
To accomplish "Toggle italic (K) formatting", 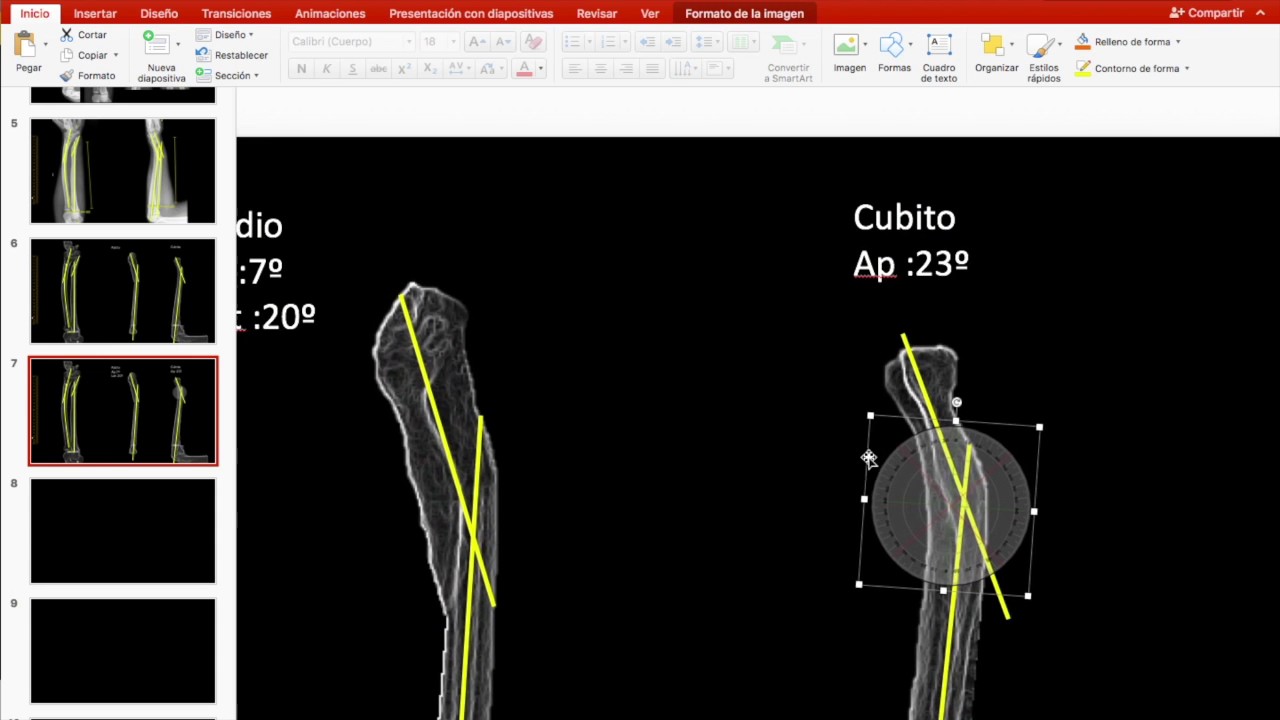I will click(x=326, y=69).
